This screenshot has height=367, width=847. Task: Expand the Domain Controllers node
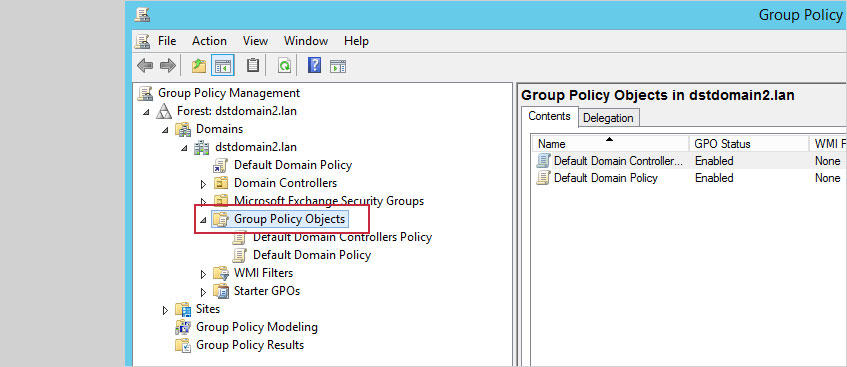coord(204,184)
